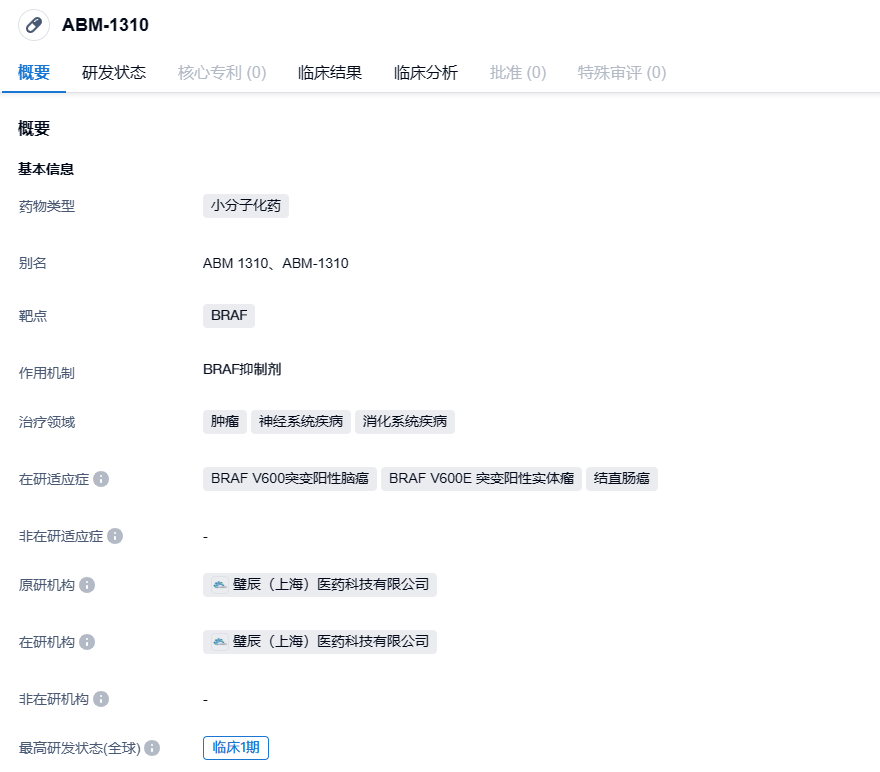880x772 pixels.
Task: Click the 神经系统疾病 tag
Action: [x=301, y=422]
